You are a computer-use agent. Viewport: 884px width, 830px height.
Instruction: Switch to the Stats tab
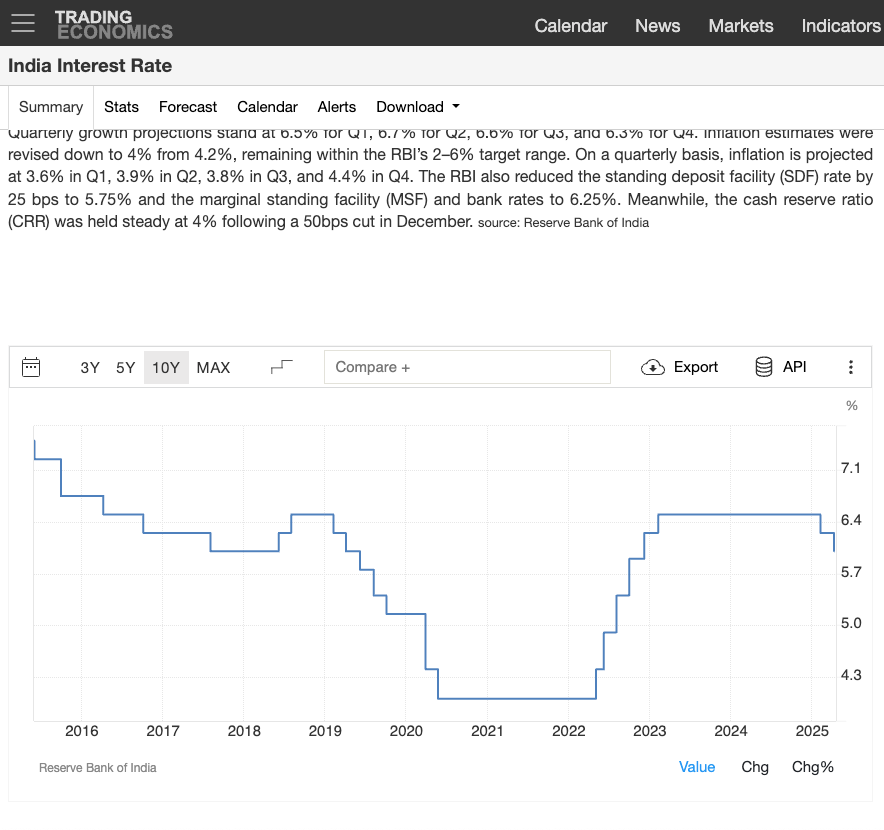click(x=121, y=107)
